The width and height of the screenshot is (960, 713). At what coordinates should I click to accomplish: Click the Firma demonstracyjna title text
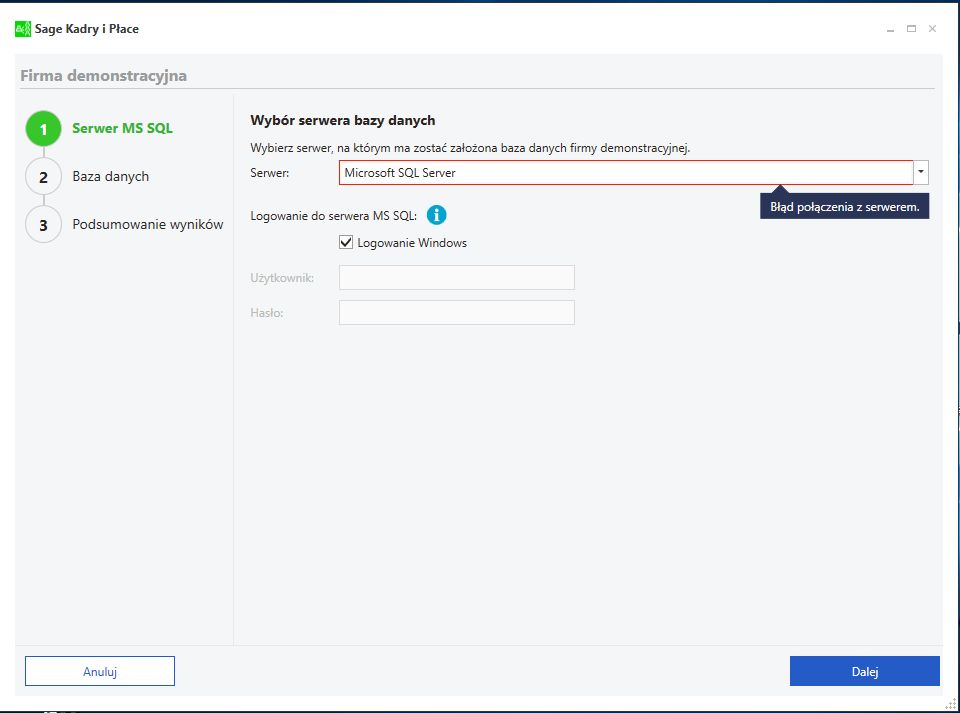[103, 76]
